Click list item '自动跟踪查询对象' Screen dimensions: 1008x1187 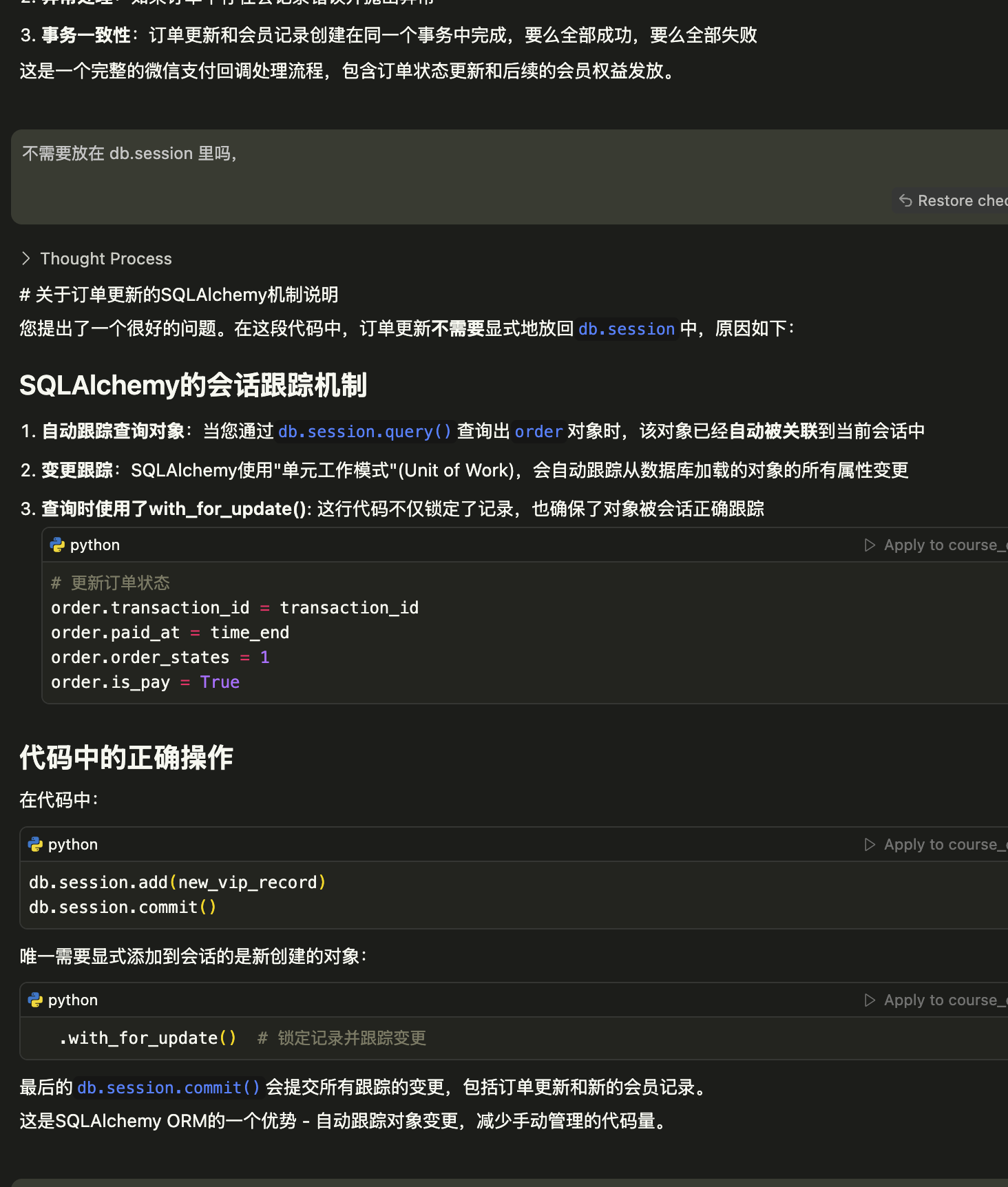click(x=473, y=432)
